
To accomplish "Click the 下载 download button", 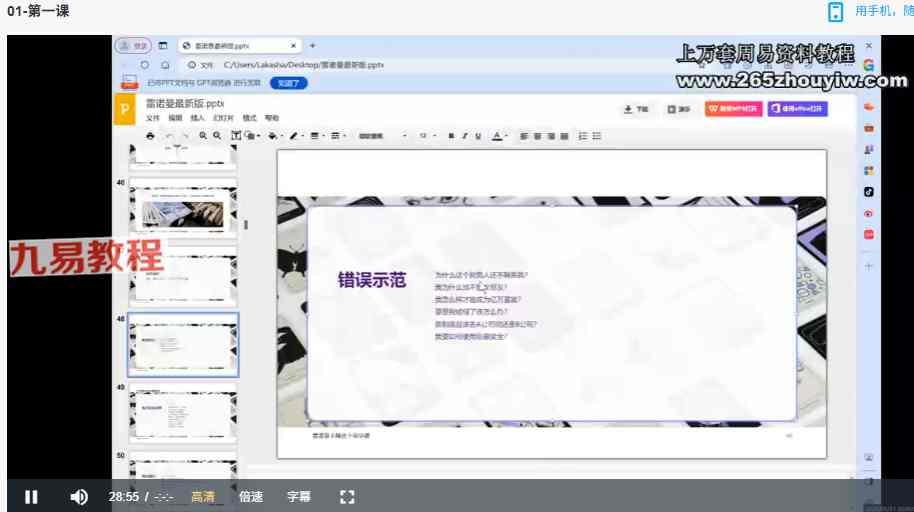I will click(x=636, y=109).
